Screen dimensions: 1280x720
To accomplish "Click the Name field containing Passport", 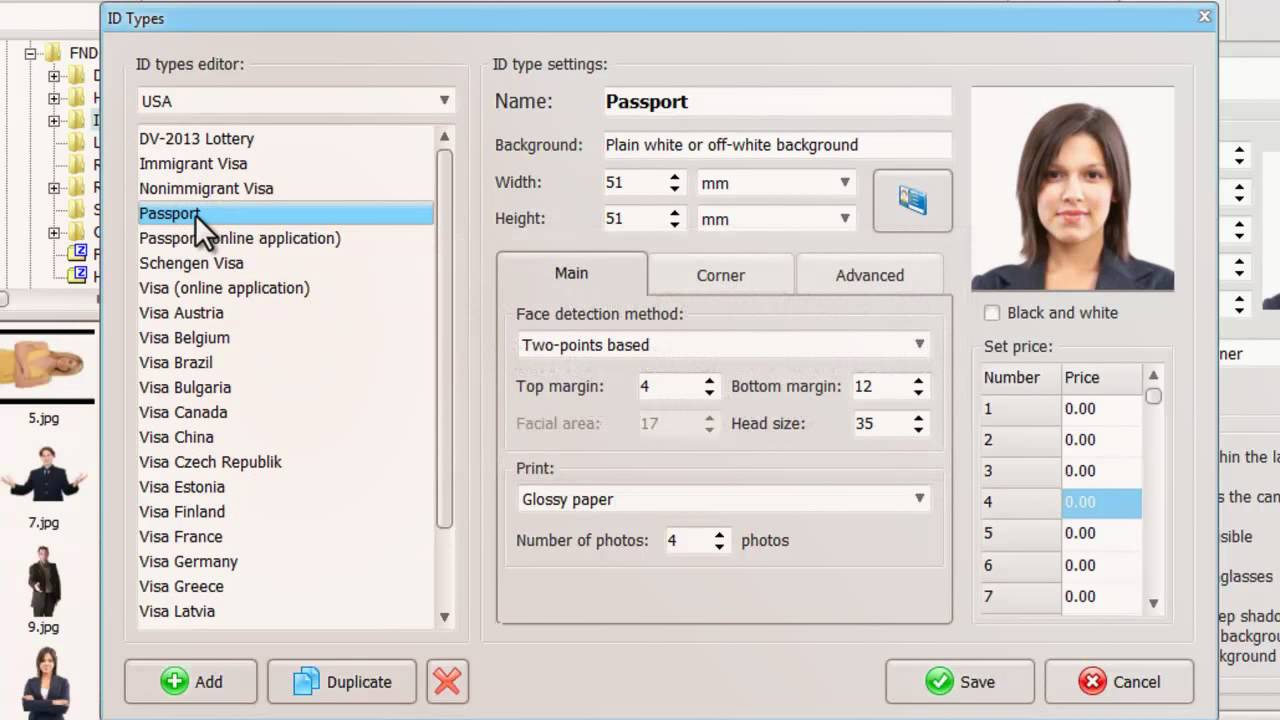I will [777, 101].
